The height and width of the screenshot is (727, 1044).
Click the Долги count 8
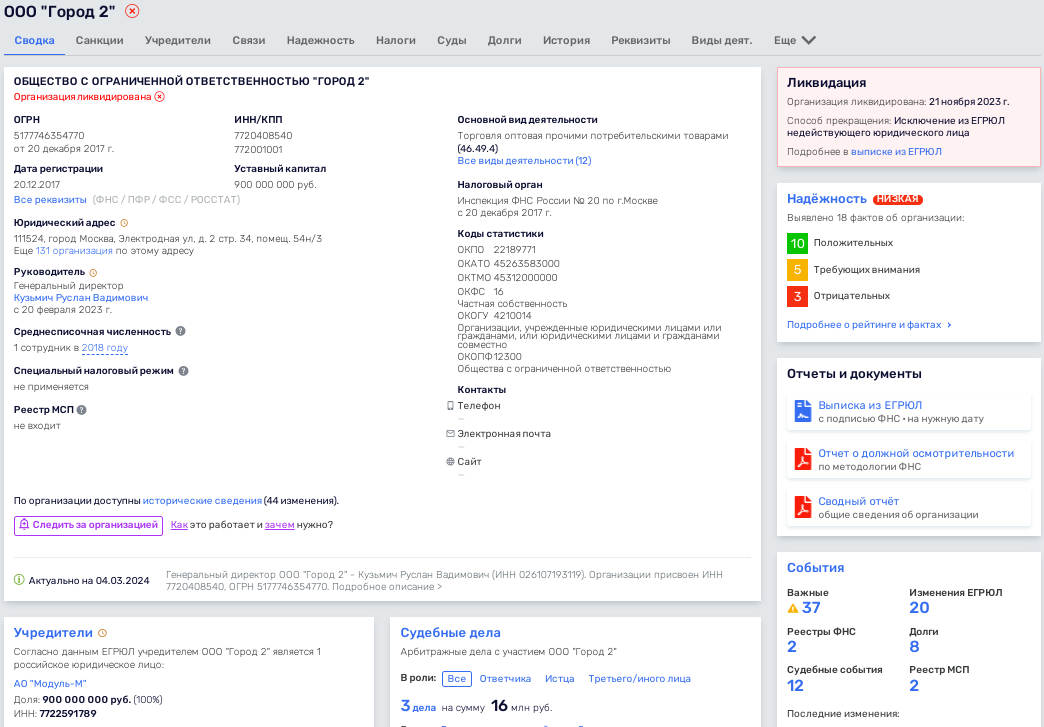point(914,646)
